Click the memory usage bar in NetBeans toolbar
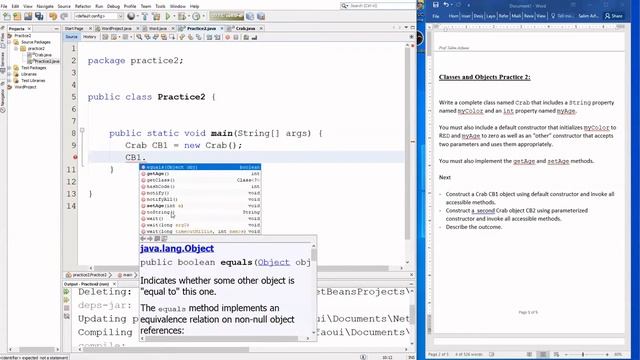Screen dimensions: 640x360 (x=227, y=16)
